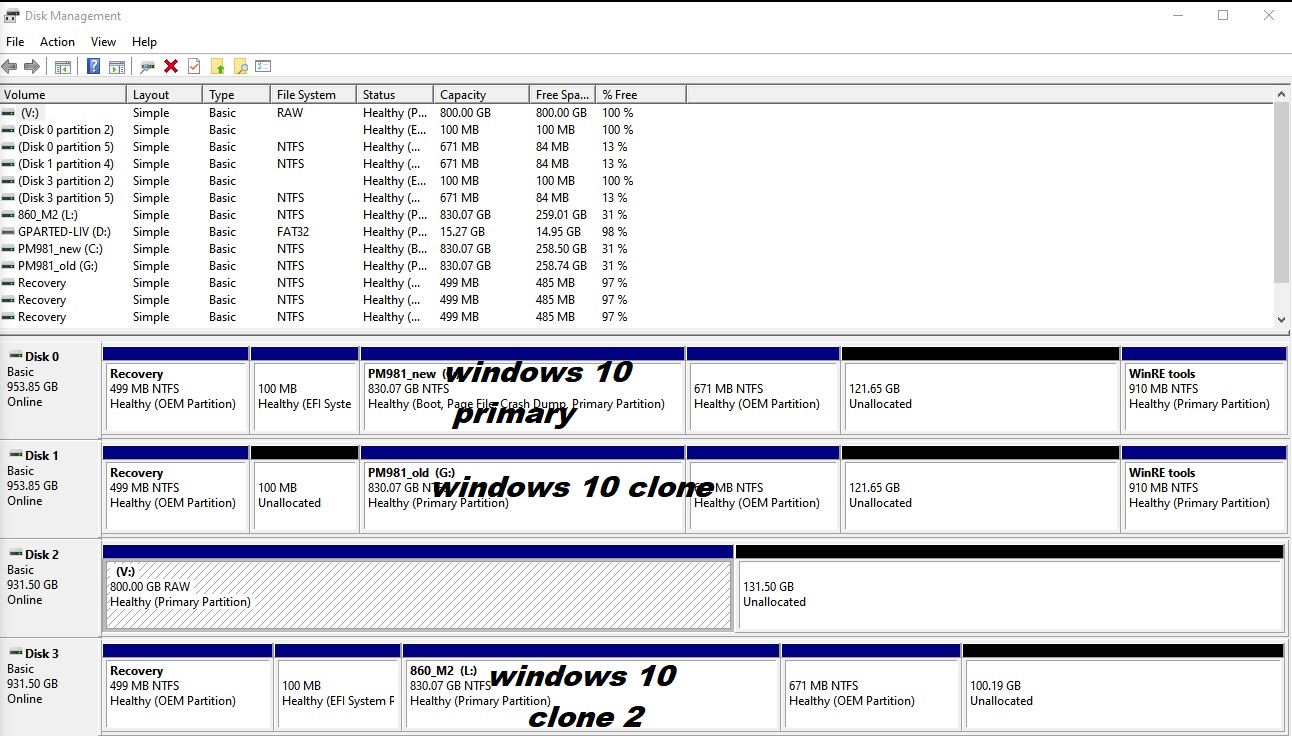Sort by the Free Space column header

[x=562, y=95]
